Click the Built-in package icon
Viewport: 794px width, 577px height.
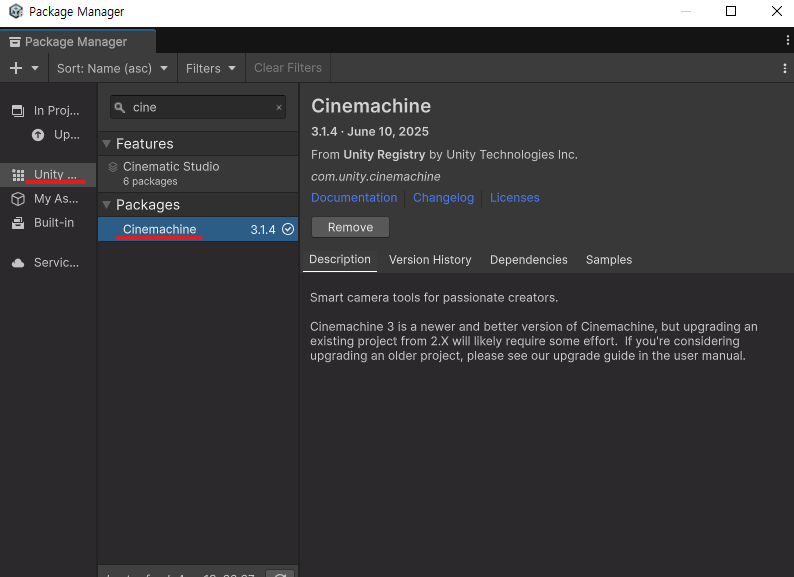click(18, 223)
